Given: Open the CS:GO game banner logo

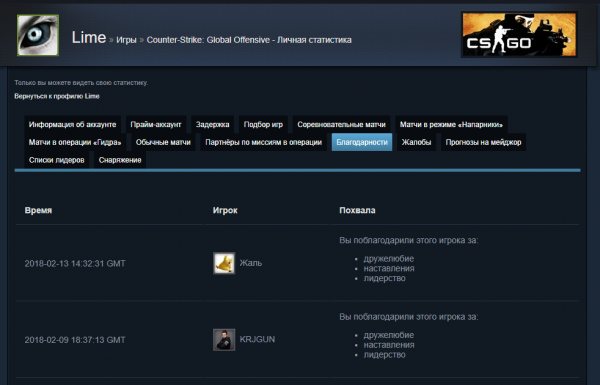Looking at the screenshot, I should (x=519, y=35).
